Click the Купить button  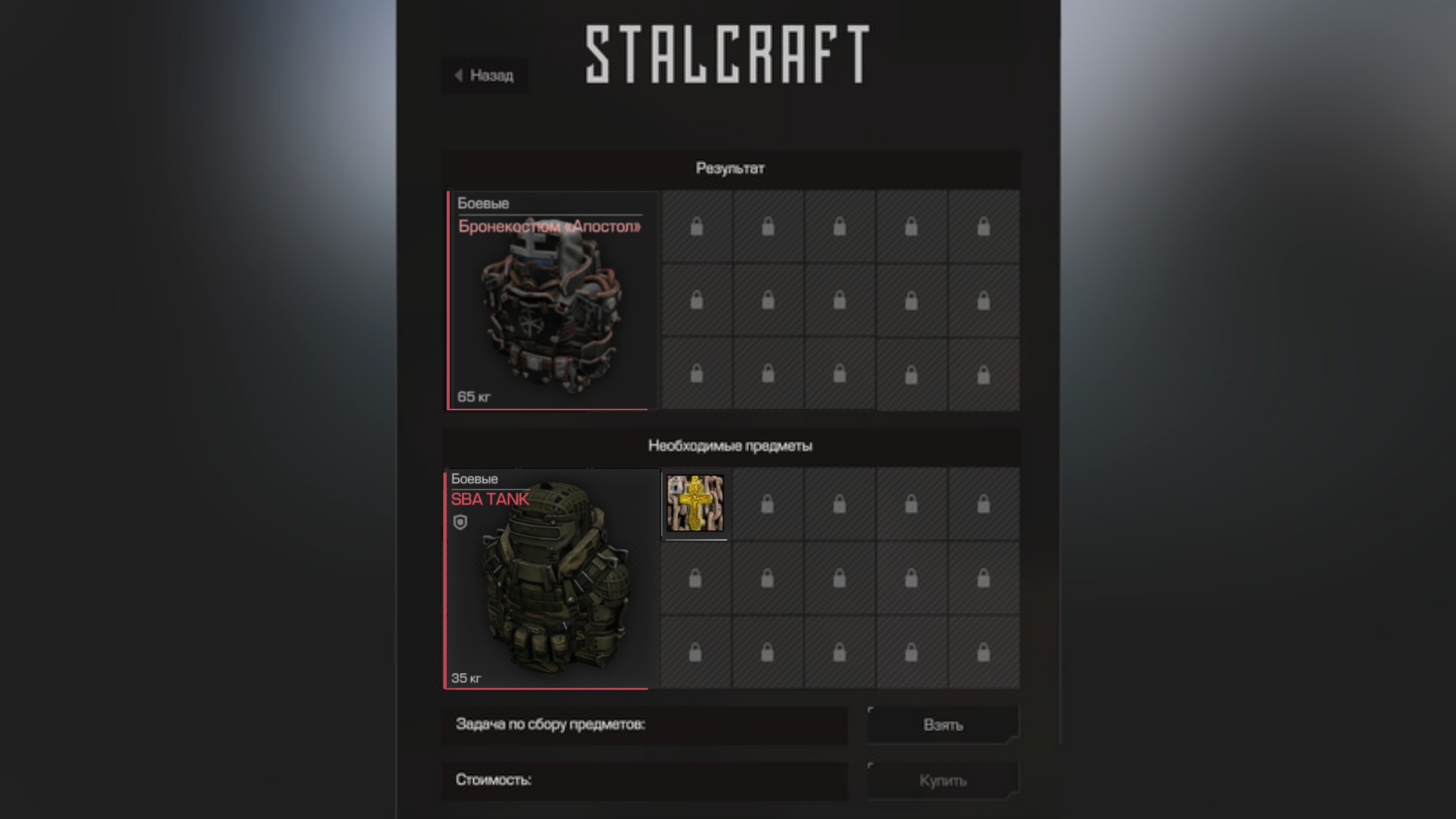point(943,780)
